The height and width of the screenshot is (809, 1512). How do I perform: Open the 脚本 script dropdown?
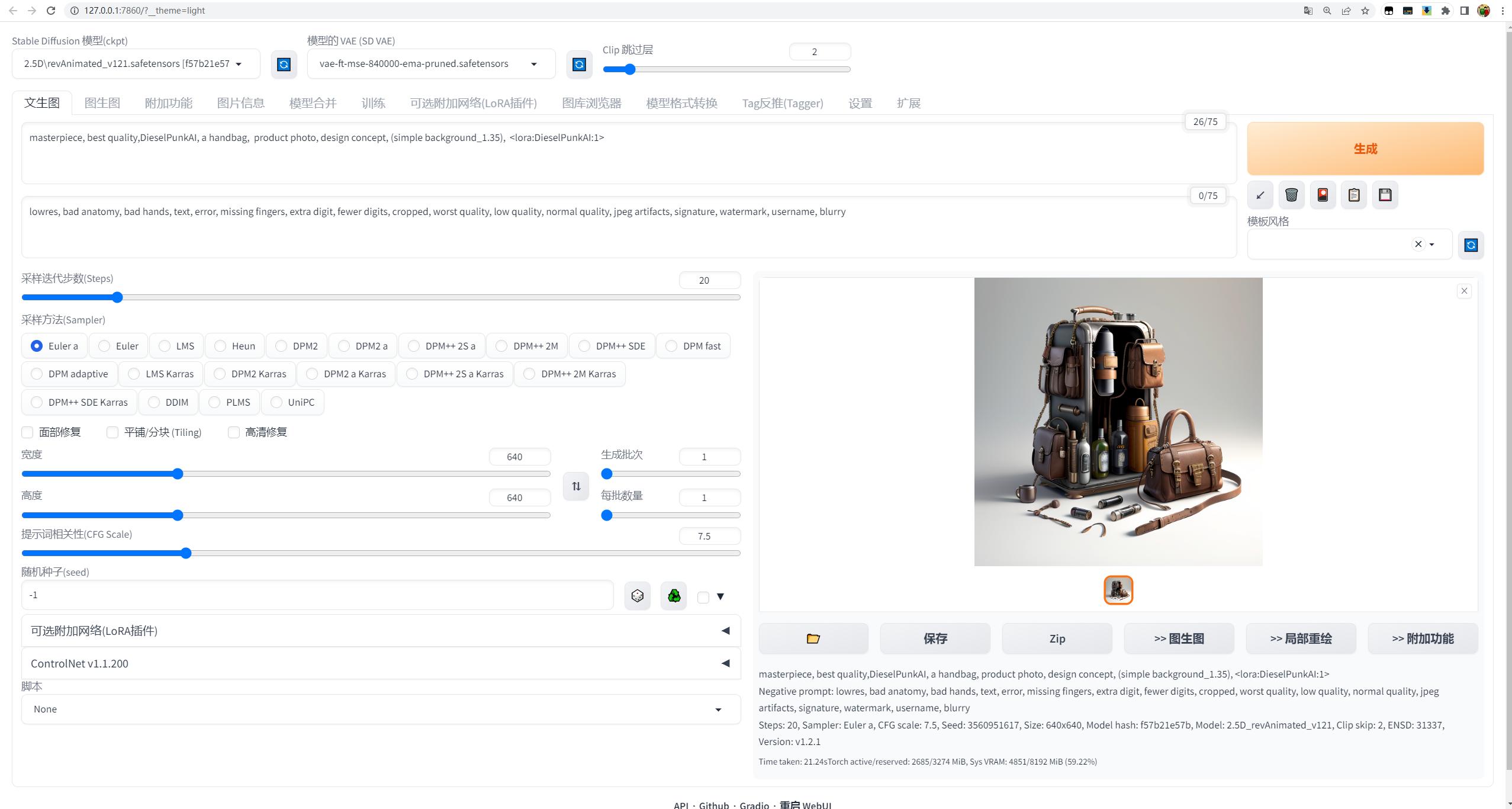coord(381,710)
